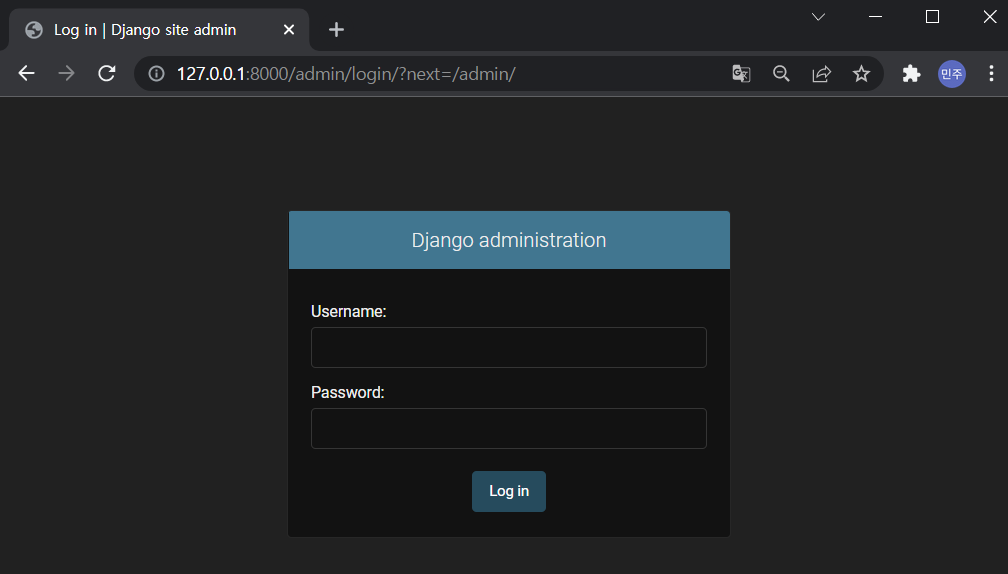Image resolution: width=1008 pixels, height=574 pixels.
Task: Reload the Django admin login page
Action: [107, 73]
